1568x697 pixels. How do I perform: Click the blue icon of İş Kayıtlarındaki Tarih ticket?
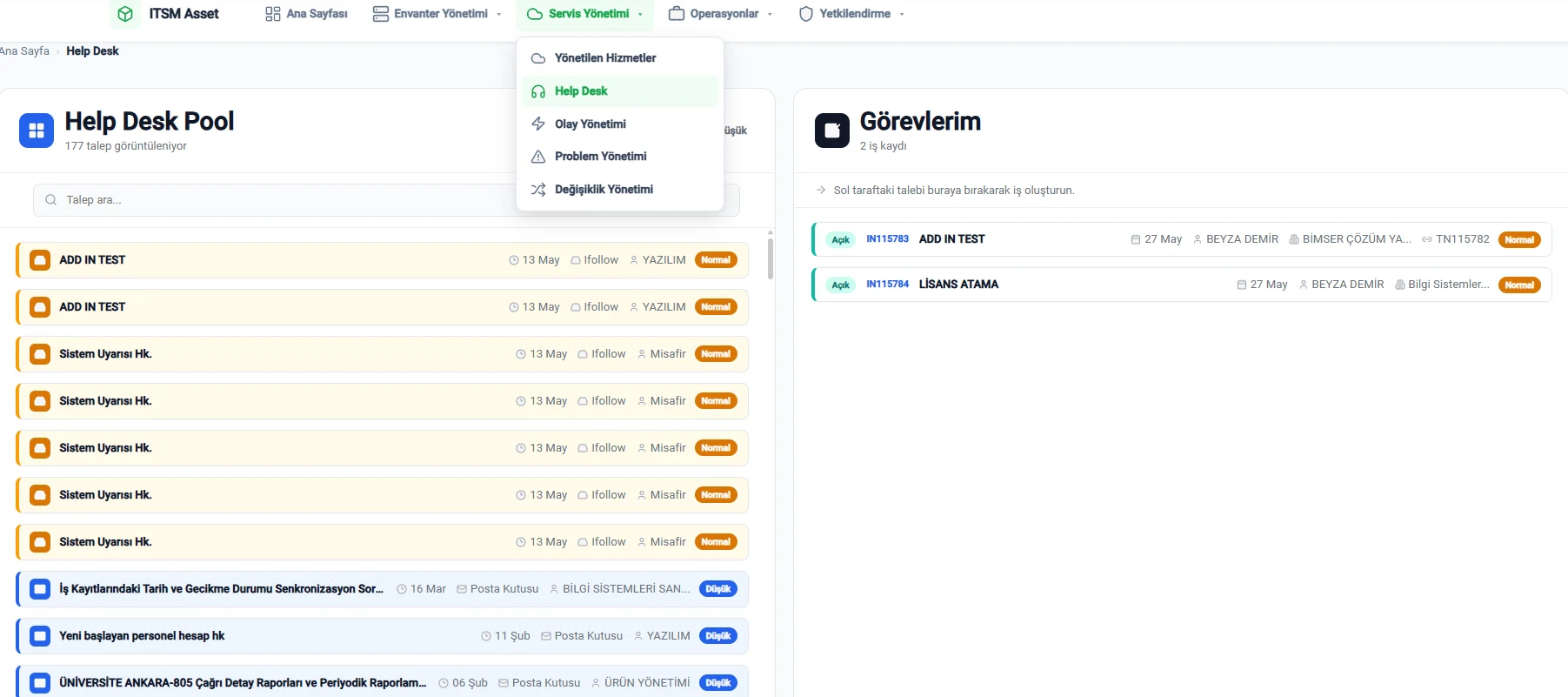(40, 589)
